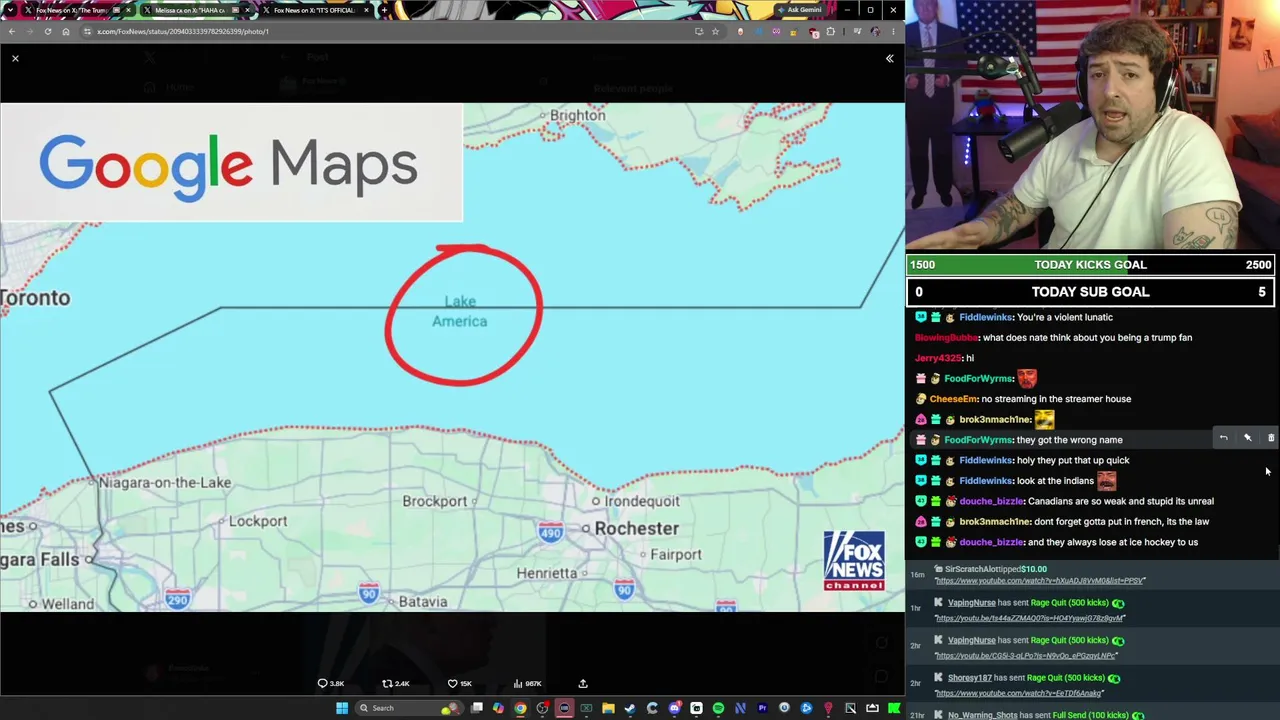The image size is (1280, 720).
Task: Switch to 'Fox News on X: The Trump' tab
Action: 80,10
